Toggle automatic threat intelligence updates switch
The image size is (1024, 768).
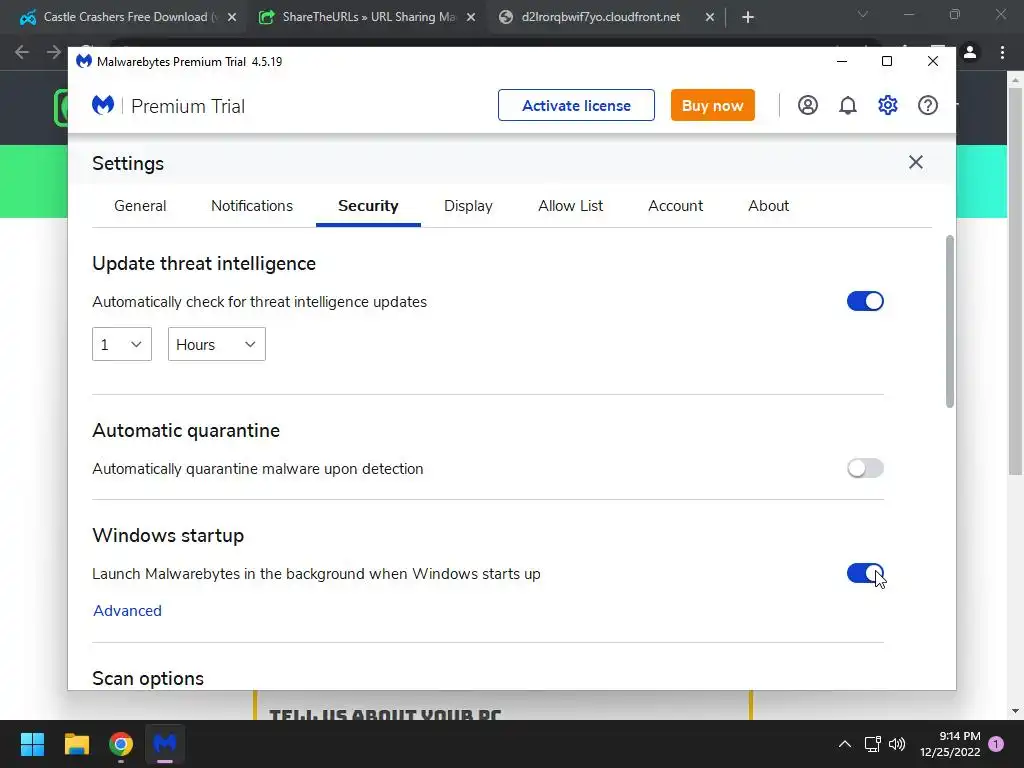(865, 301)
